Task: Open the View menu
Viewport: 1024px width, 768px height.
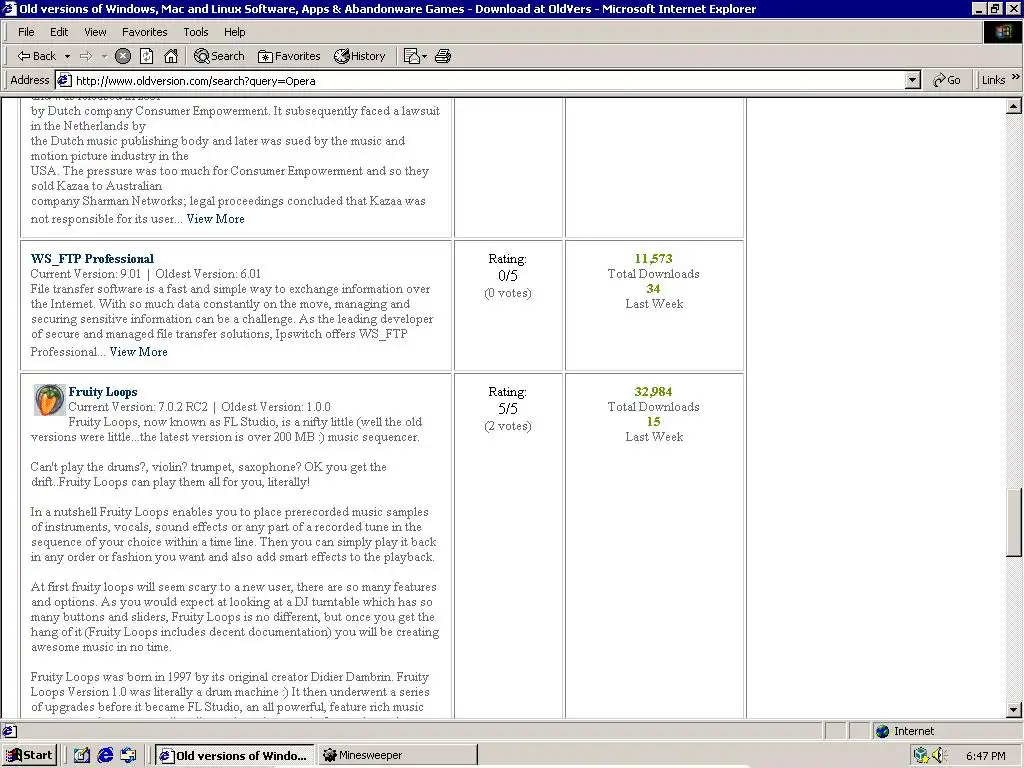Action: click(95, 32)
